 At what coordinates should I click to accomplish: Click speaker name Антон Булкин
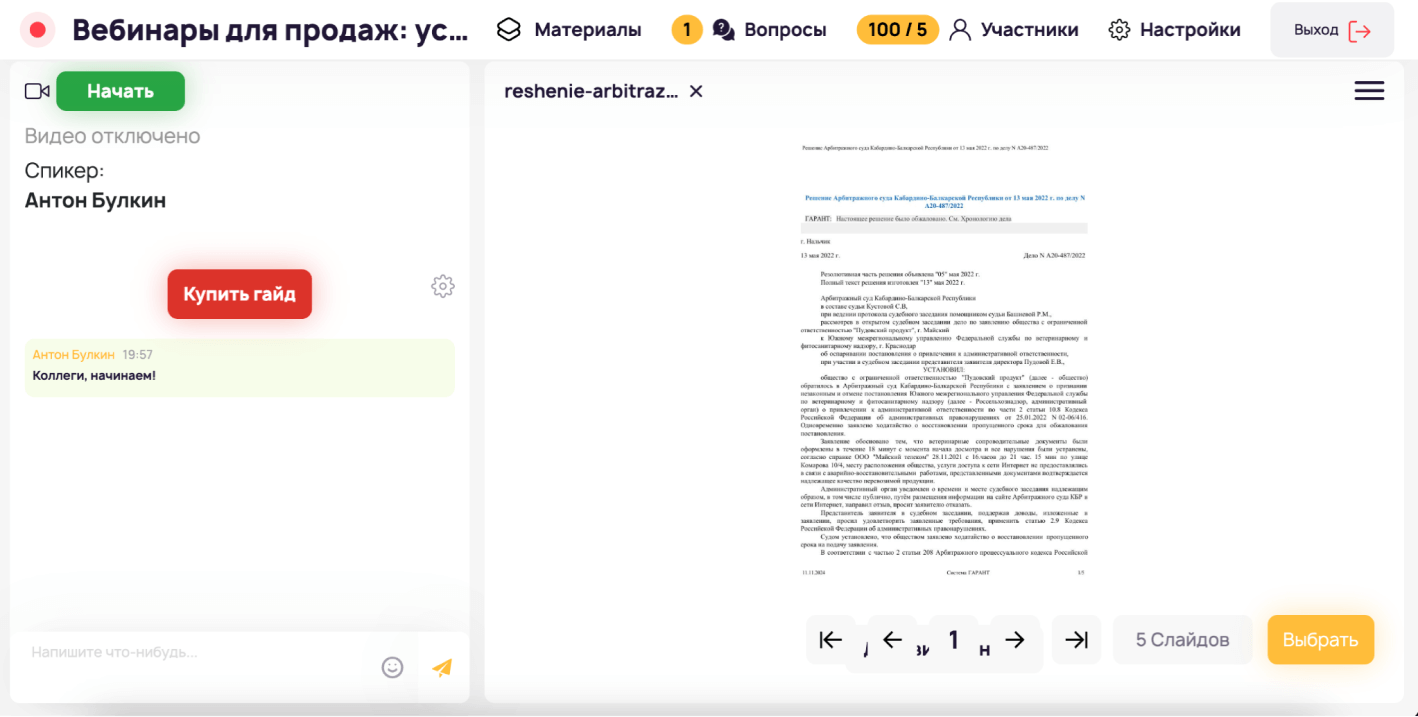tap(96, 200)
